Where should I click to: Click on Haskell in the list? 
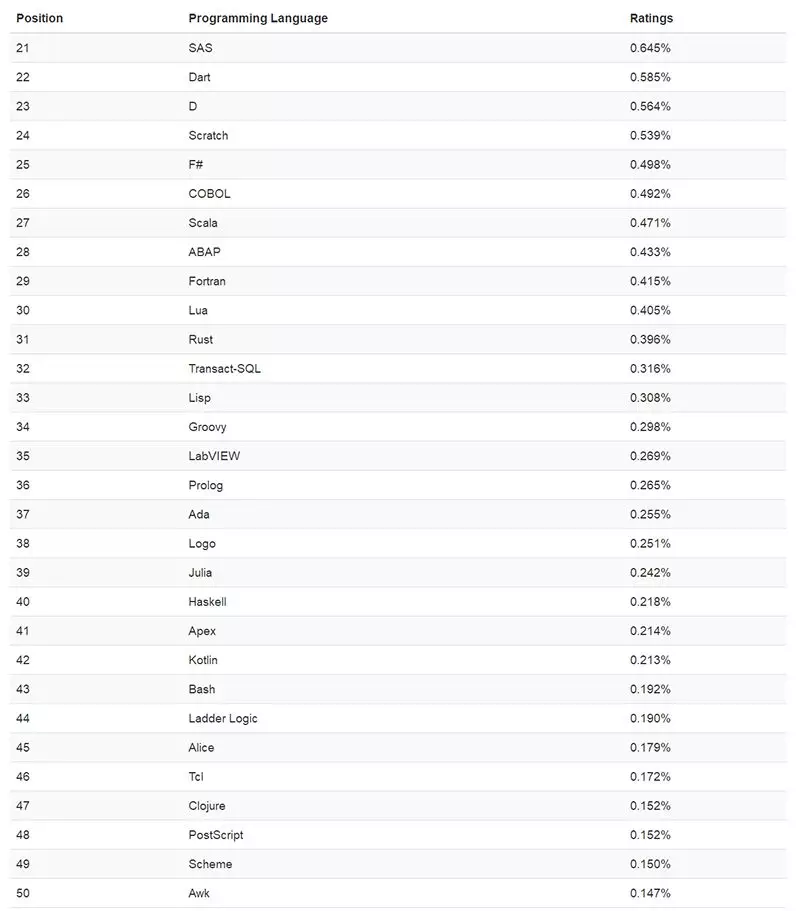point(207,602)
